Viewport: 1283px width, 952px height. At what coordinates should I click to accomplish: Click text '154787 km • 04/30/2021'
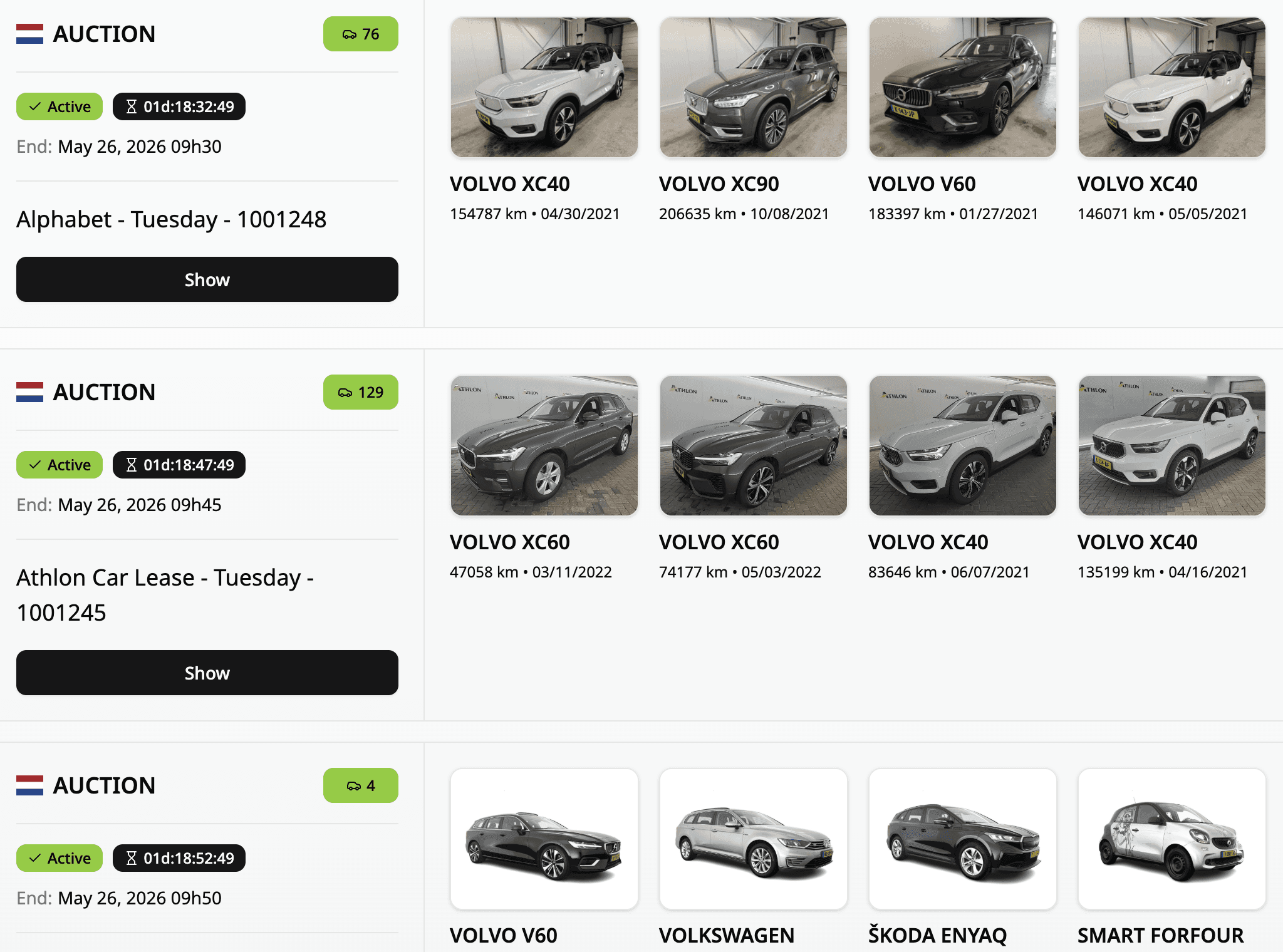(535, 214)
